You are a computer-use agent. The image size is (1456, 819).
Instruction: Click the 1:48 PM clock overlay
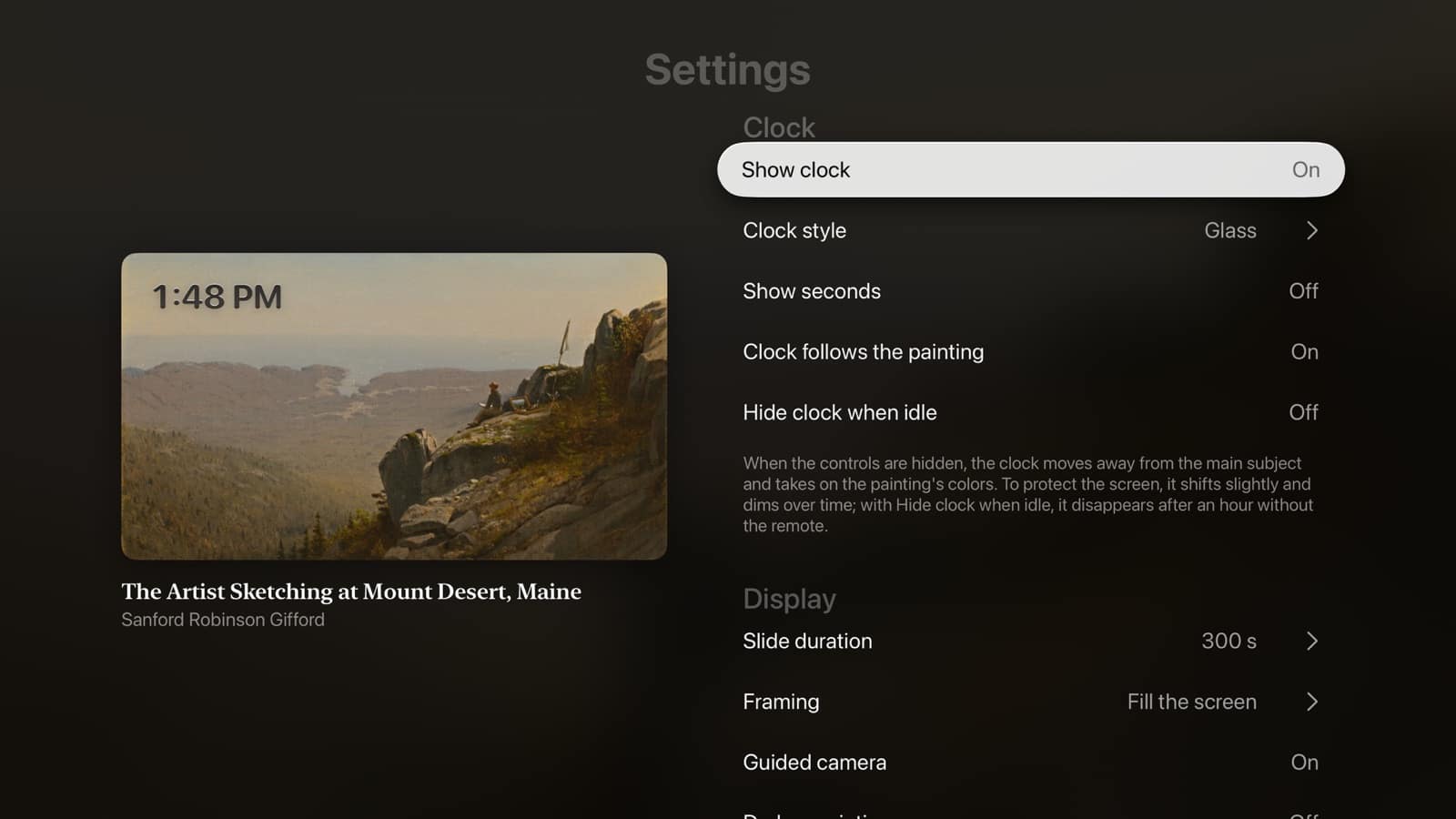point(217,297)
